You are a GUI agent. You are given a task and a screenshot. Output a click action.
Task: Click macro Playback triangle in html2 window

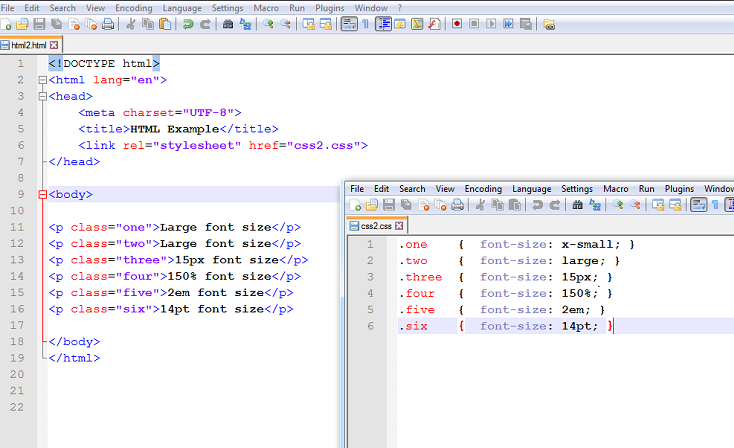(491, 24)
